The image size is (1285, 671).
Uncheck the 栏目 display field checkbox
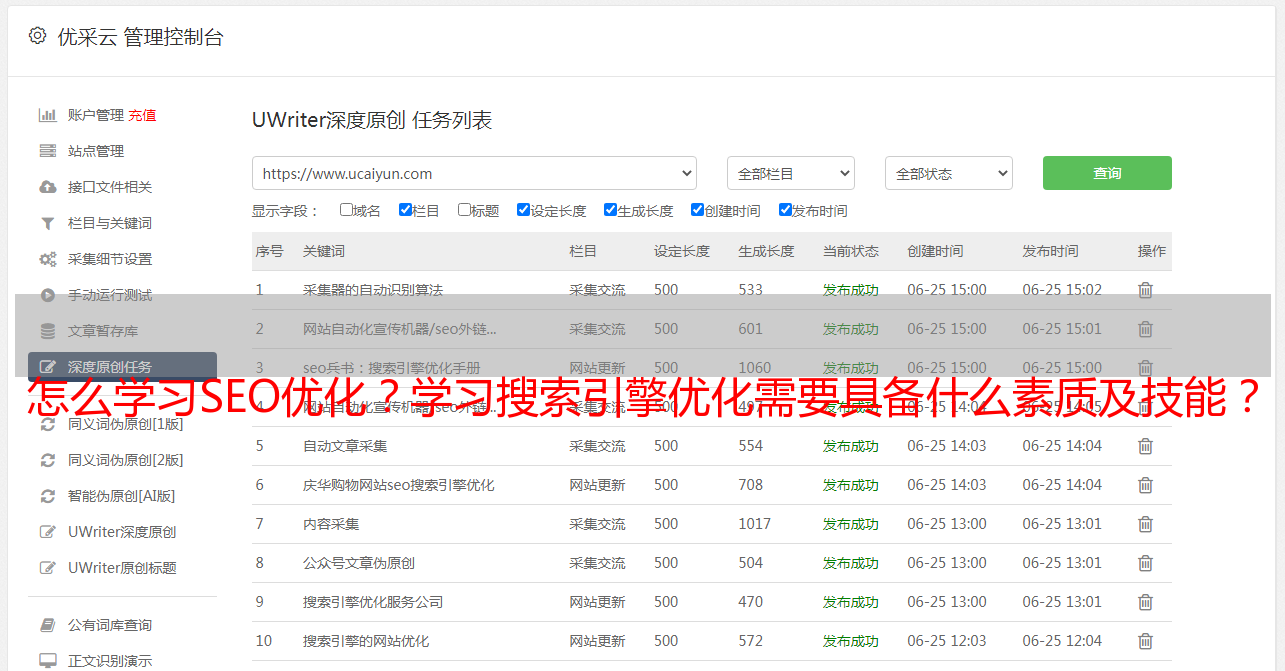405,210
